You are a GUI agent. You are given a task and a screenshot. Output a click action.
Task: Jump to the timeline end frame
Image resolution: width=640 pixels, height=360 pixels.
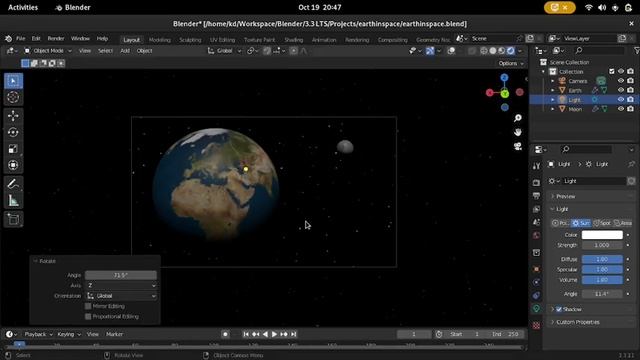pyautogui.click(x=293, y=334)
